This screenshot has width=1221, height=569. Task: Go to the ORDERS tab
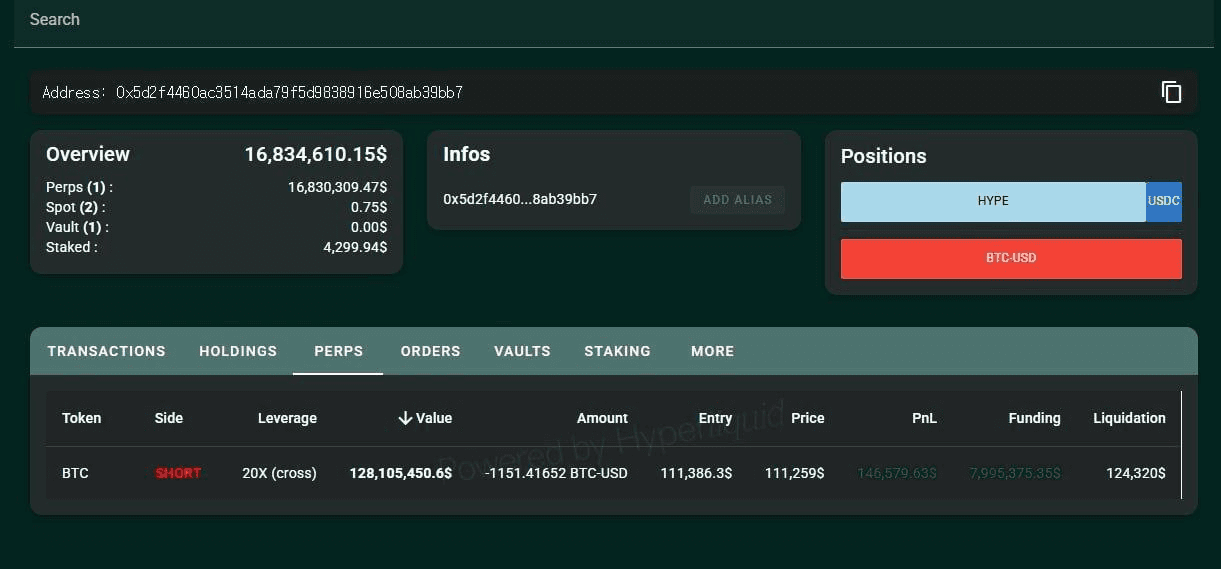click(x=430, y=351)
